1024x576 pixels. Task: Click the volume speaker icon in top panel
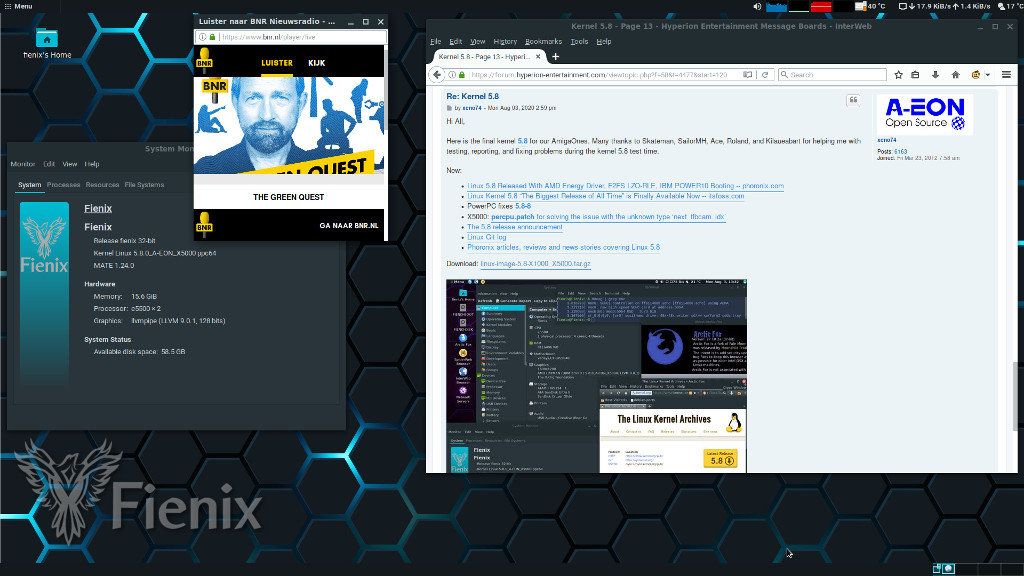(x=757, y=7)
